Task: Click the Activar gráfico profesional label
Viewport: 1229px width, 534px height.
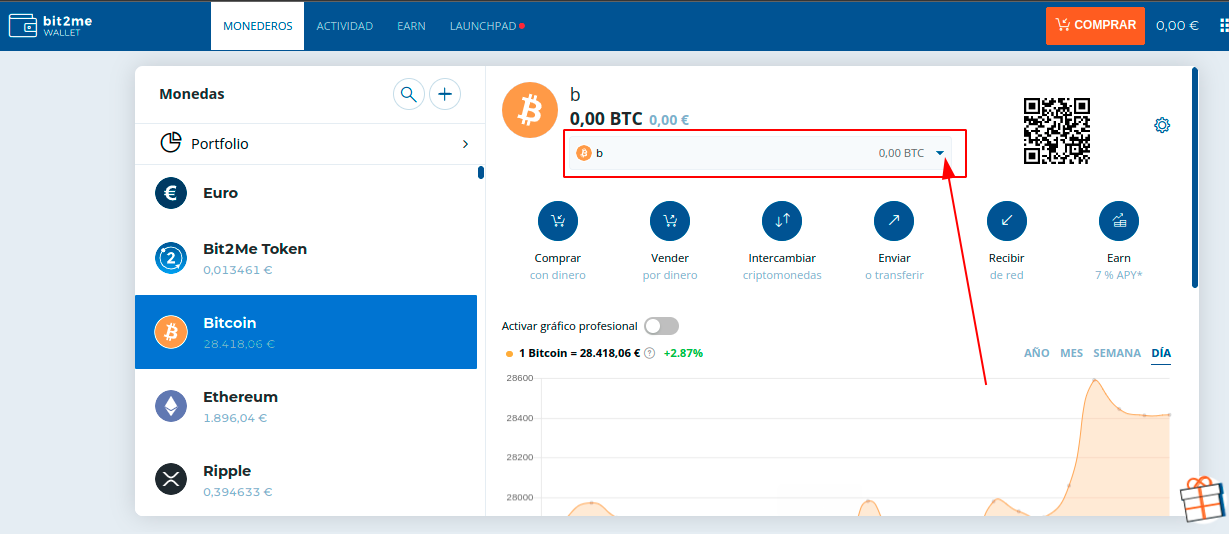Action: click(x=569, y=326)
